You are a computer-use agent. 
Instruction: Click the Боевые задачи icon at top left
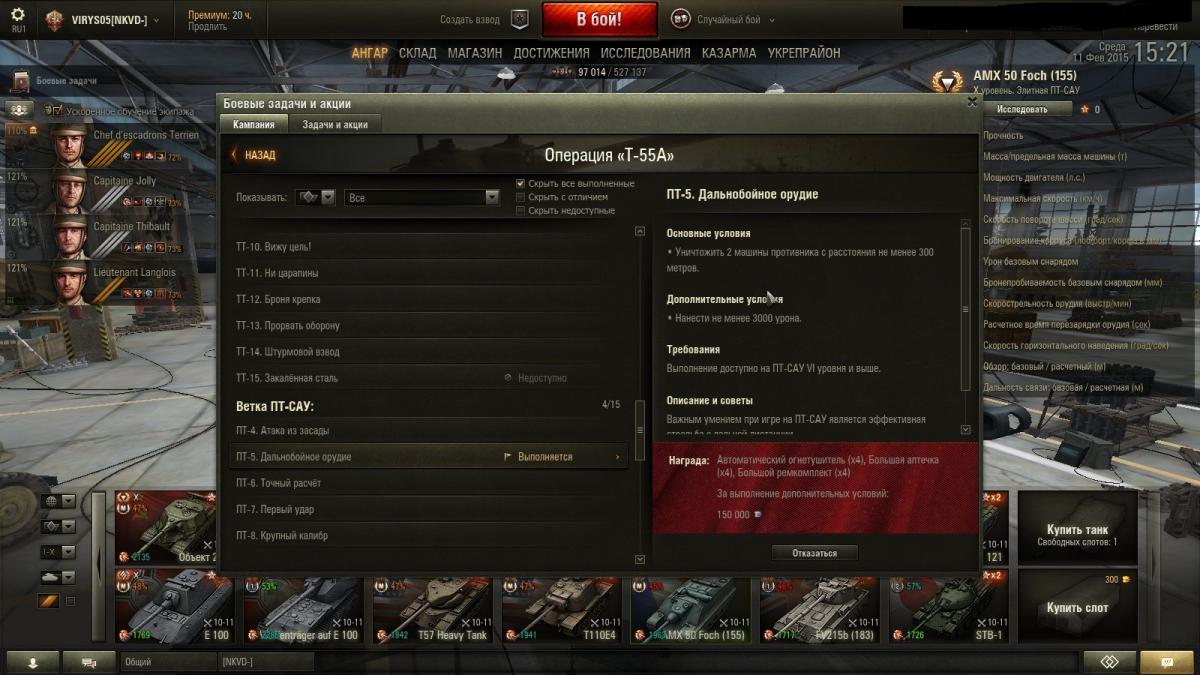coord(20,80)
